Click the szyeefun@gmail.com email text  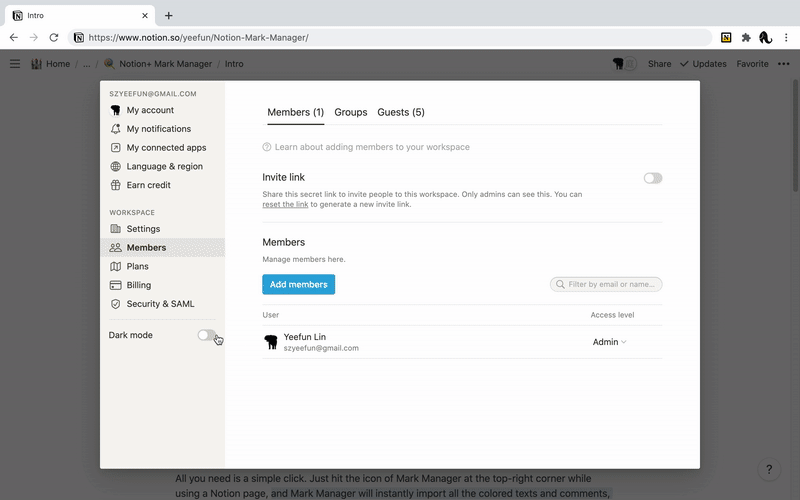click(x=321, y=348)
